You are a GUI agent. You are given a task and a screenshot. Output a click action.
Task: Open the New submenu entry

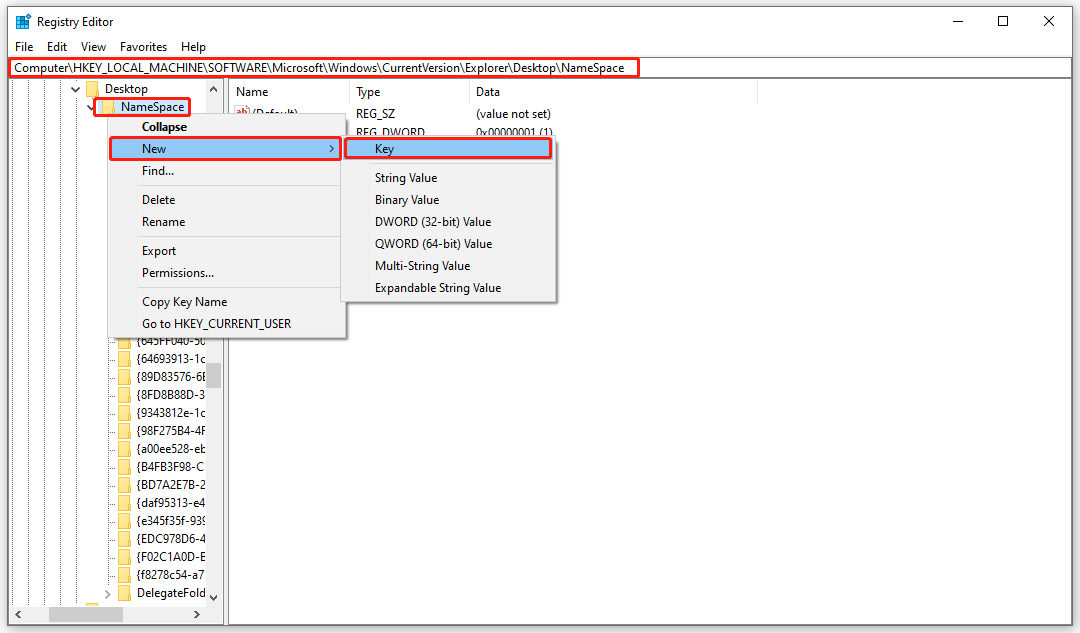tap(225, 149)
